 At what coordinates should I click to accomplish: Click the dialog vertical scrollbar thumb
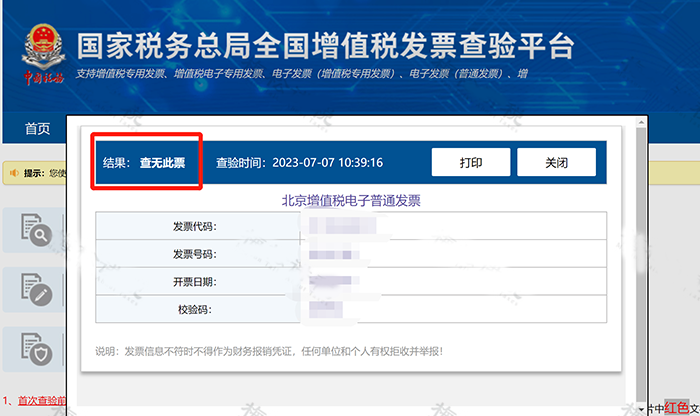[641, 263]
